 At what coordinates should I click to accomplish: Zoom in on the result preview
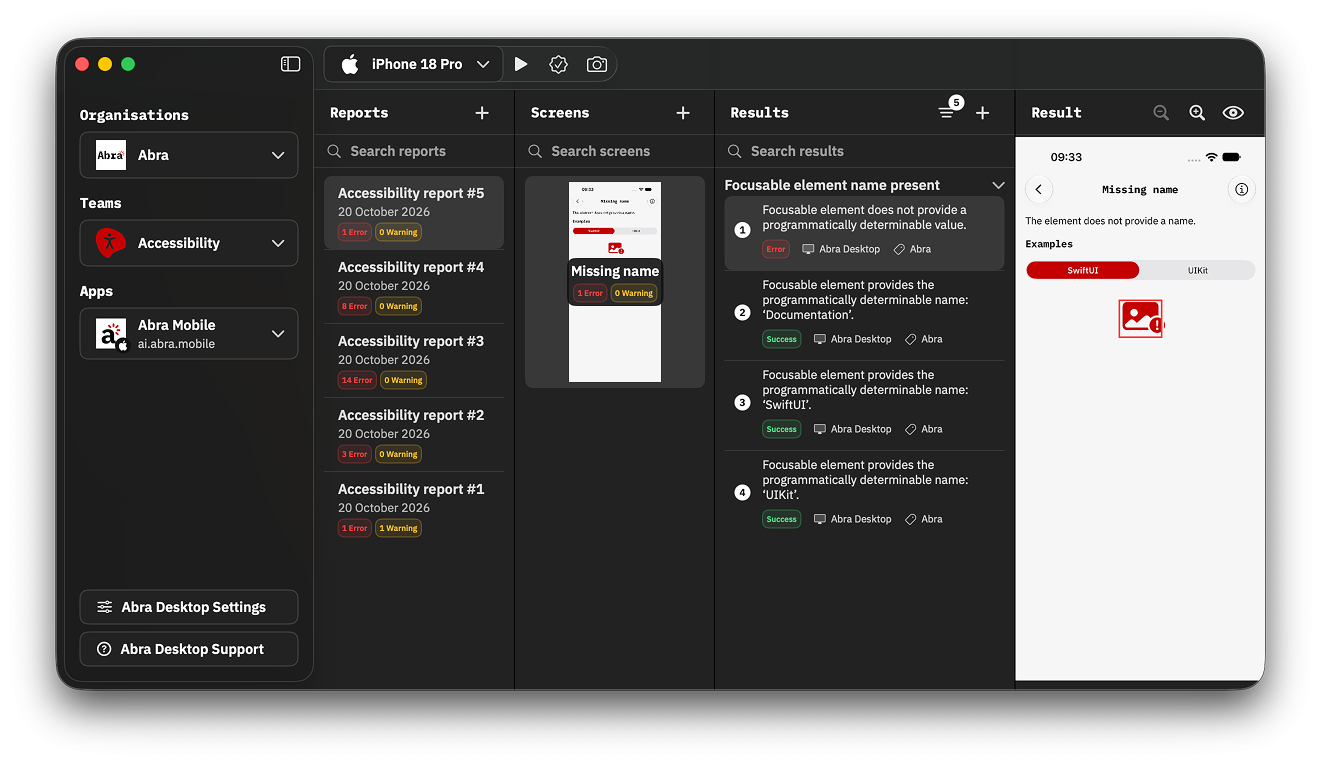coord(1197,113)
